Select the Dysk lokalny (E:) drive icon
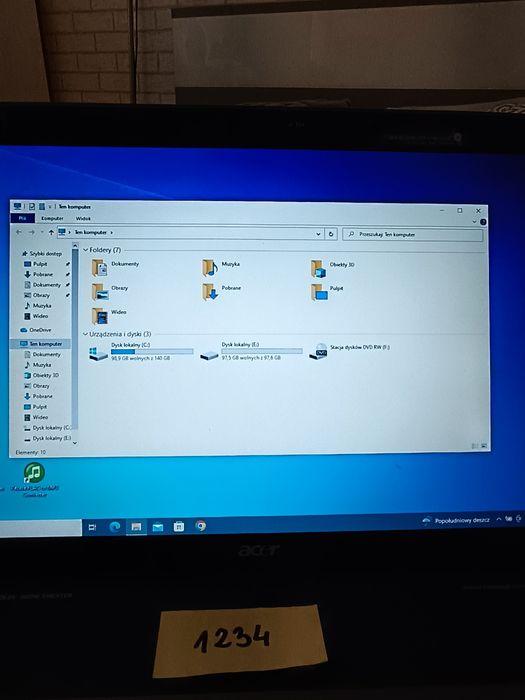Image resolution: width=525 pixels, height=700 pixels. [208, 355]
